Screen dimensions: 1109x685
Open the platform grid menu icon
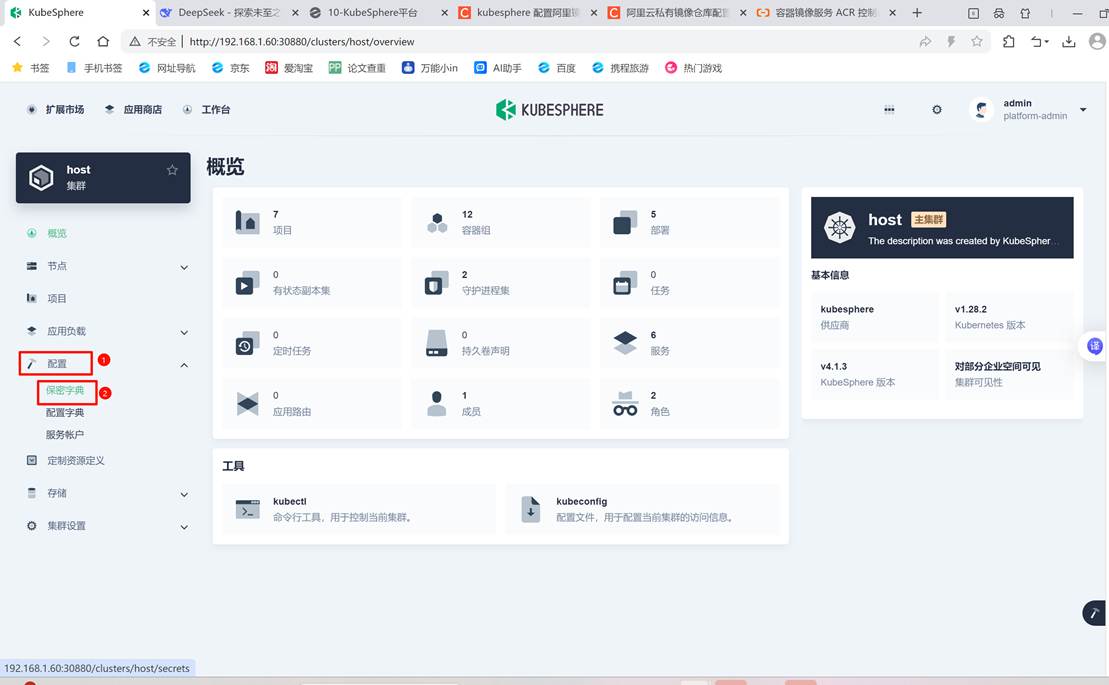(889, 110)
